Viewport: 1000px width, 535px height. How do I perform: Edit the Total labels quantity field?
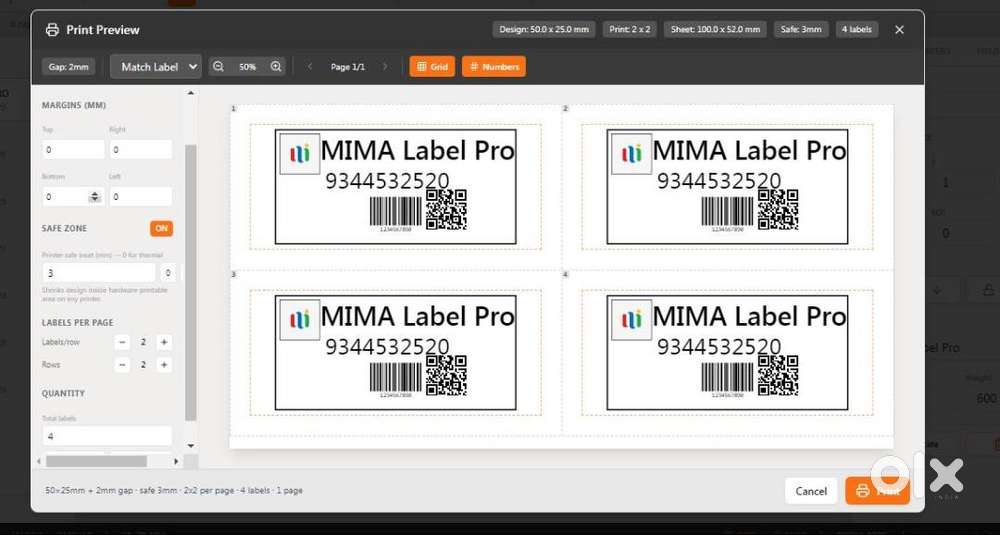point(107,436)
